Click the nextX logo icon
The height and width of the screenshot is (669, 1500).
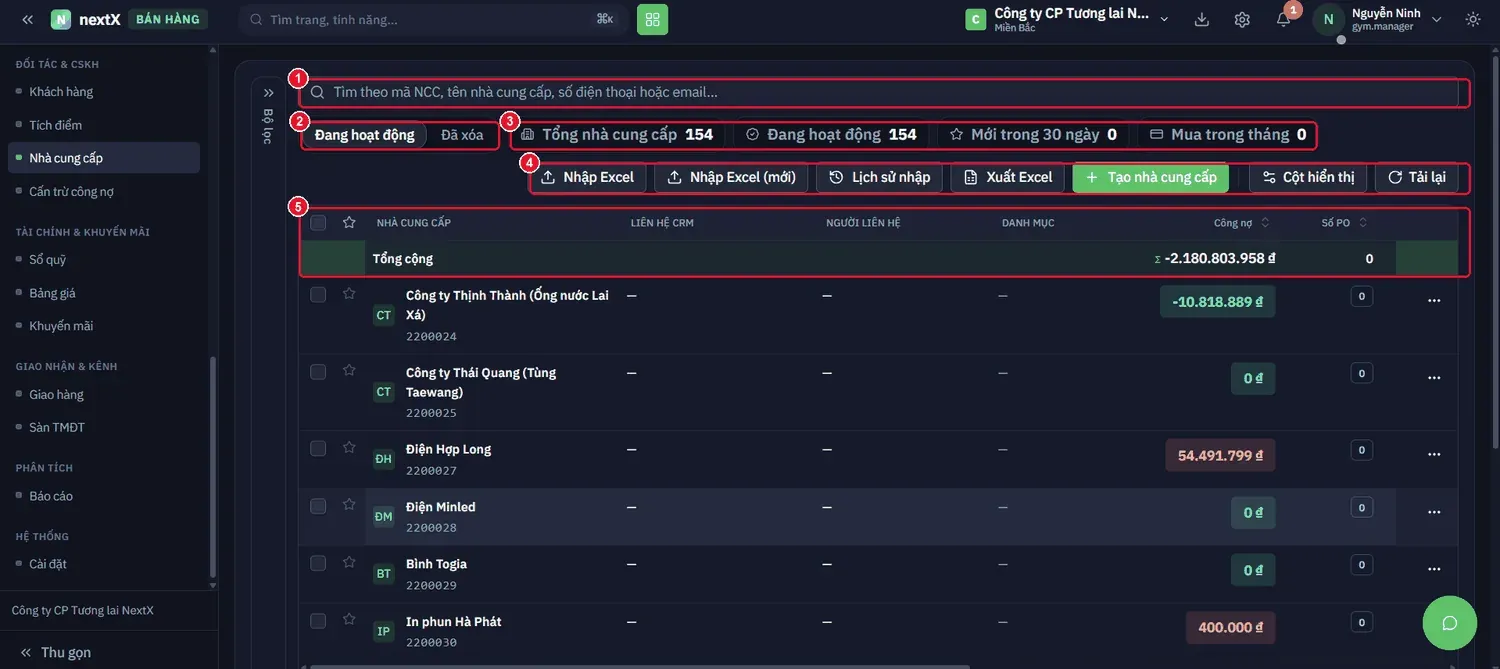pyautogui.click(x=61, y=19)
